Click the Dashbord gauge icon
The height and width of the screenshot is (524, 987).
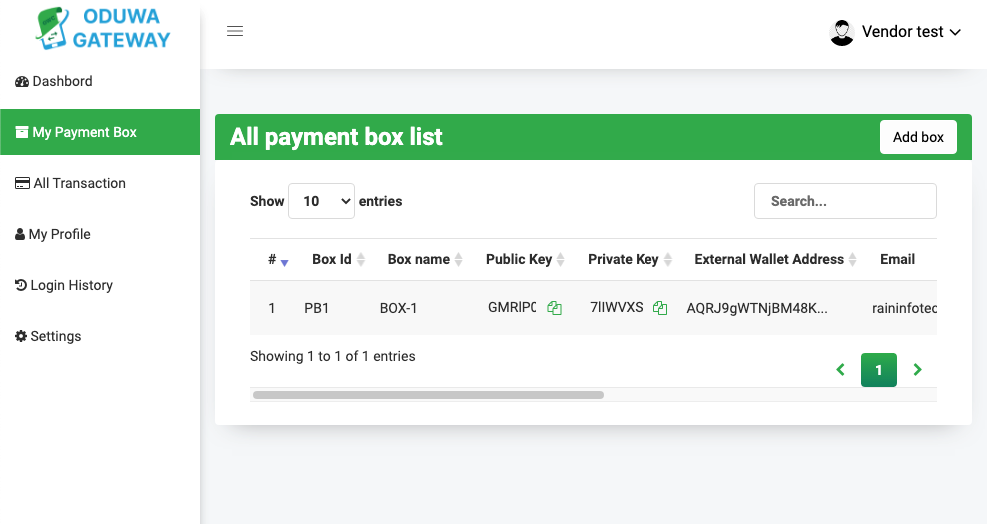22,81
